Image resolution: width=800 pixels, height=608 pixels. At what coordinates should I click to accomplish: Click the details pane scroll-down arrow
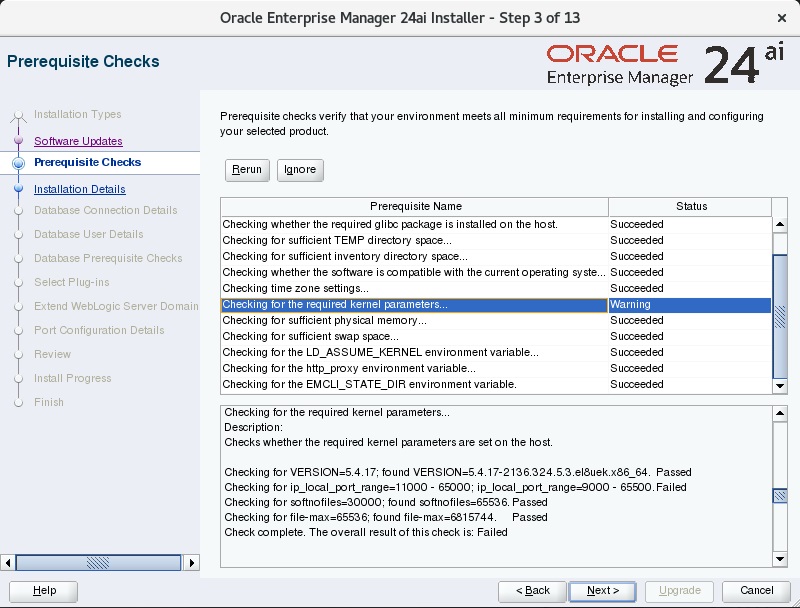780,559
